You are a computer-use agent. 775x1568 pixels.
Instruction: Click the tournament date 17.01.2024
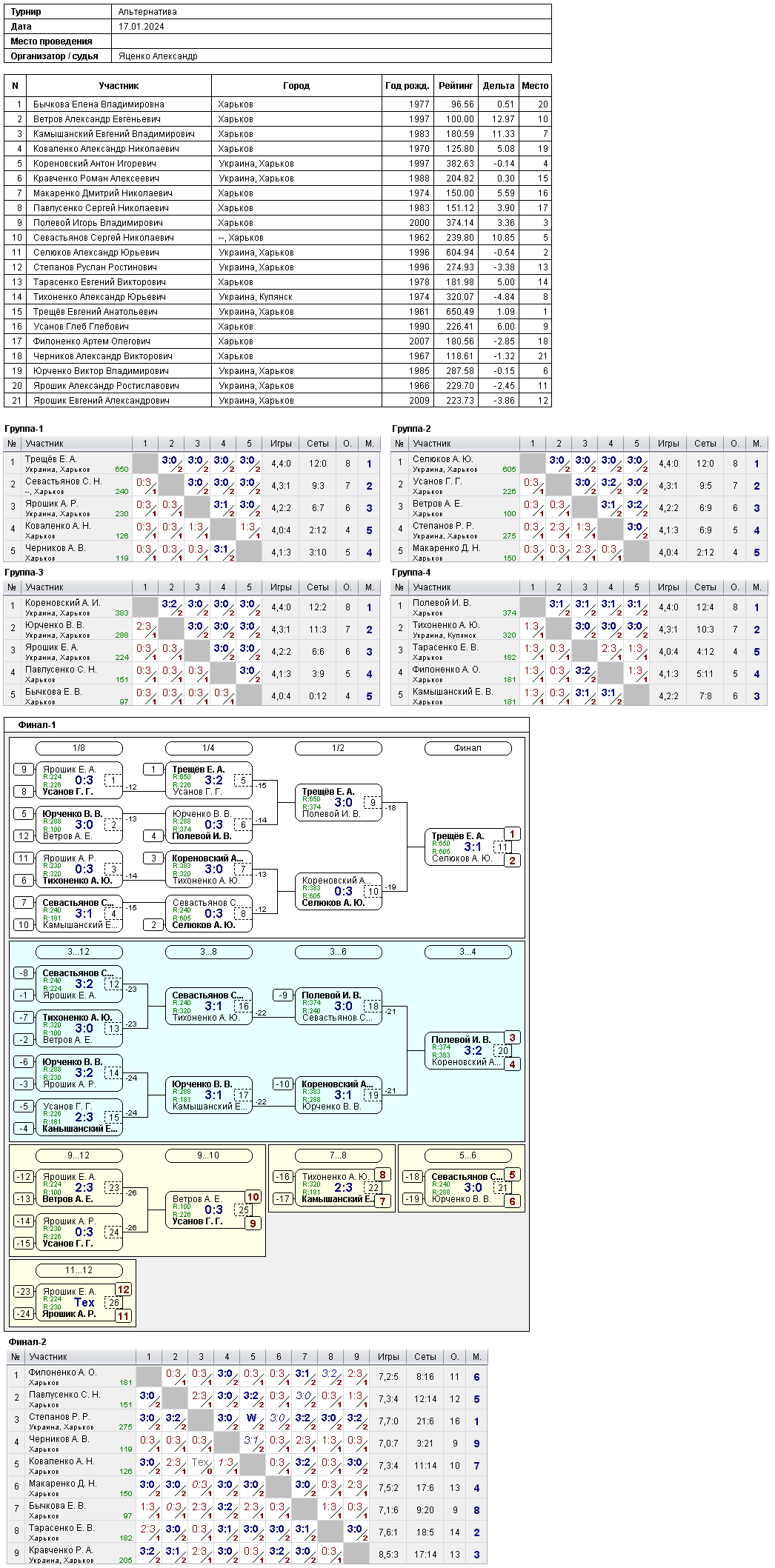(x=142, y=27)
